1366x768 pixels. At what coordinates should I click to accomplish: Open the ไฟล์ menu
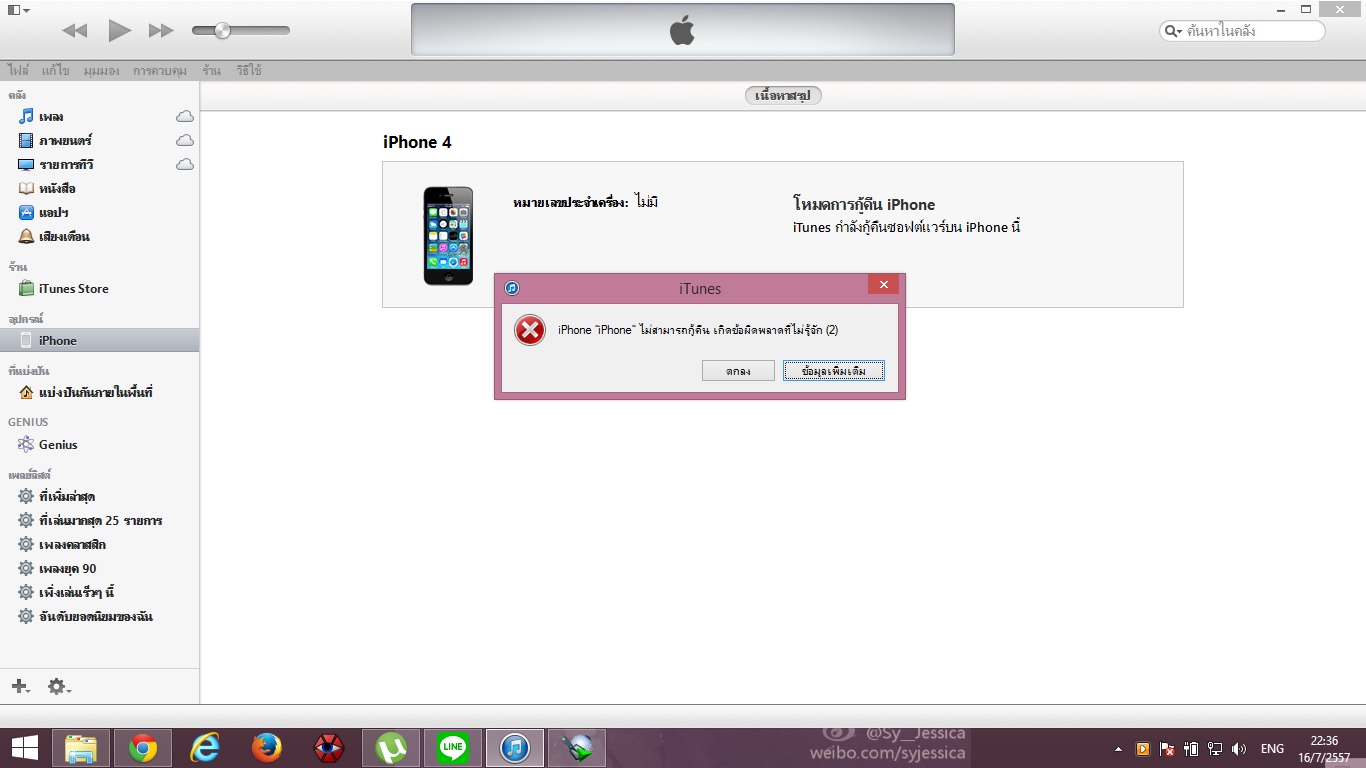(18, 71)
